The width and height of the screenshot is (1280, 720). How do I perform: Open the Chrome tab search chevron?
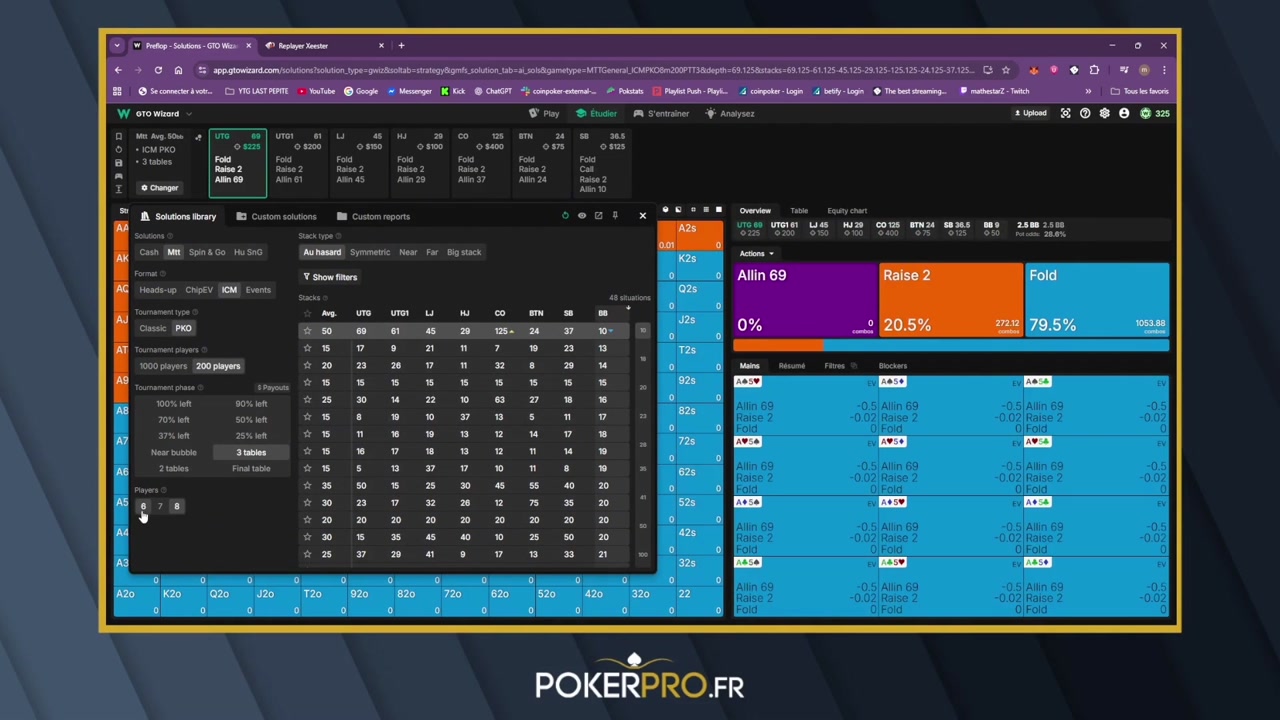117,45
